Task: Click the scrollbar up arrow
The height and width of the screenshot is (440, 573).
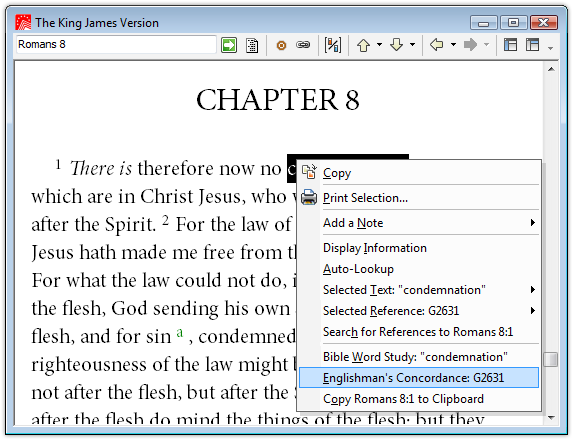Action: [x=551, y=69]
